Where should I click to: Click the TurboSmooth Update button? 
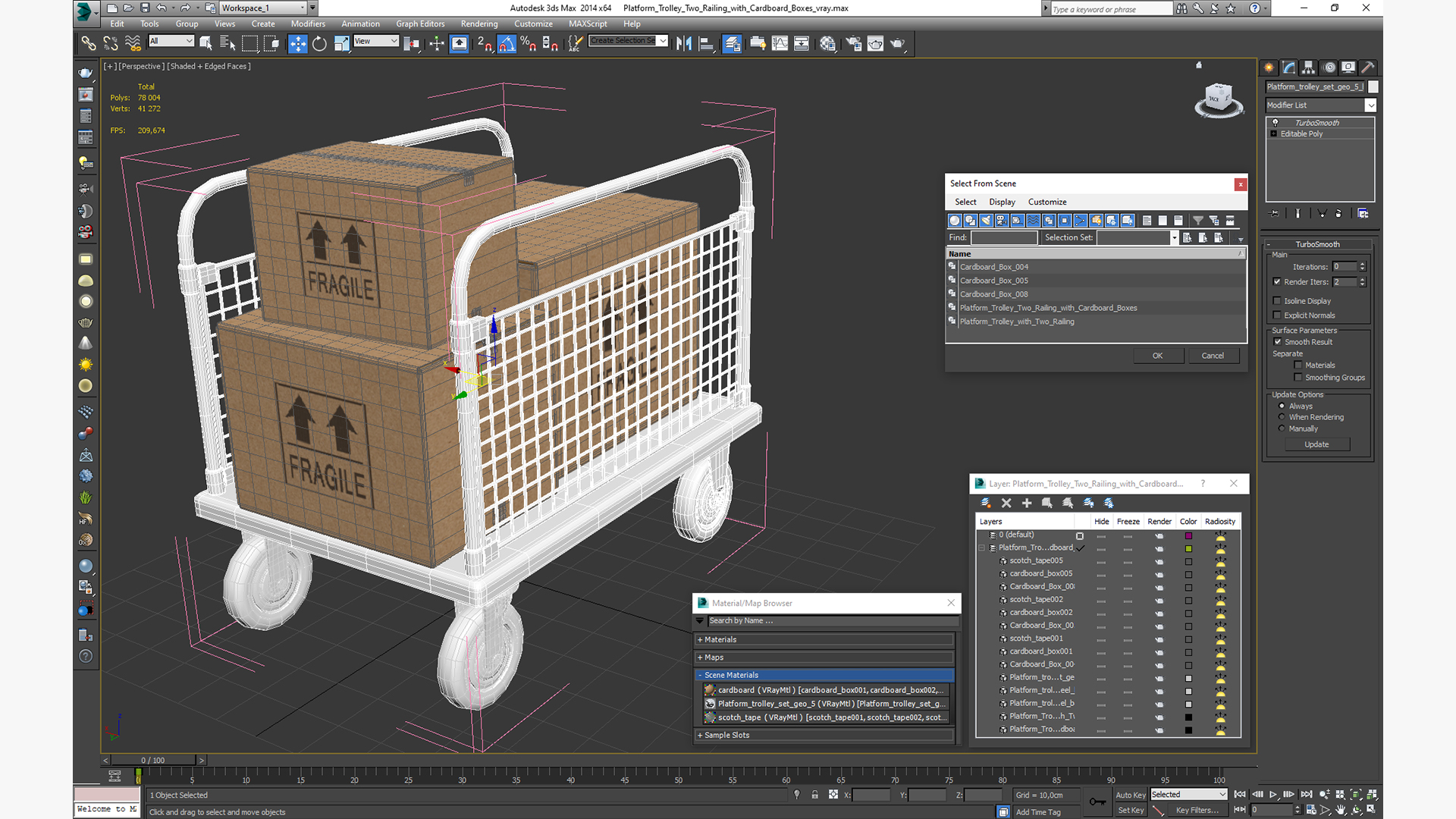(1316, 444)
